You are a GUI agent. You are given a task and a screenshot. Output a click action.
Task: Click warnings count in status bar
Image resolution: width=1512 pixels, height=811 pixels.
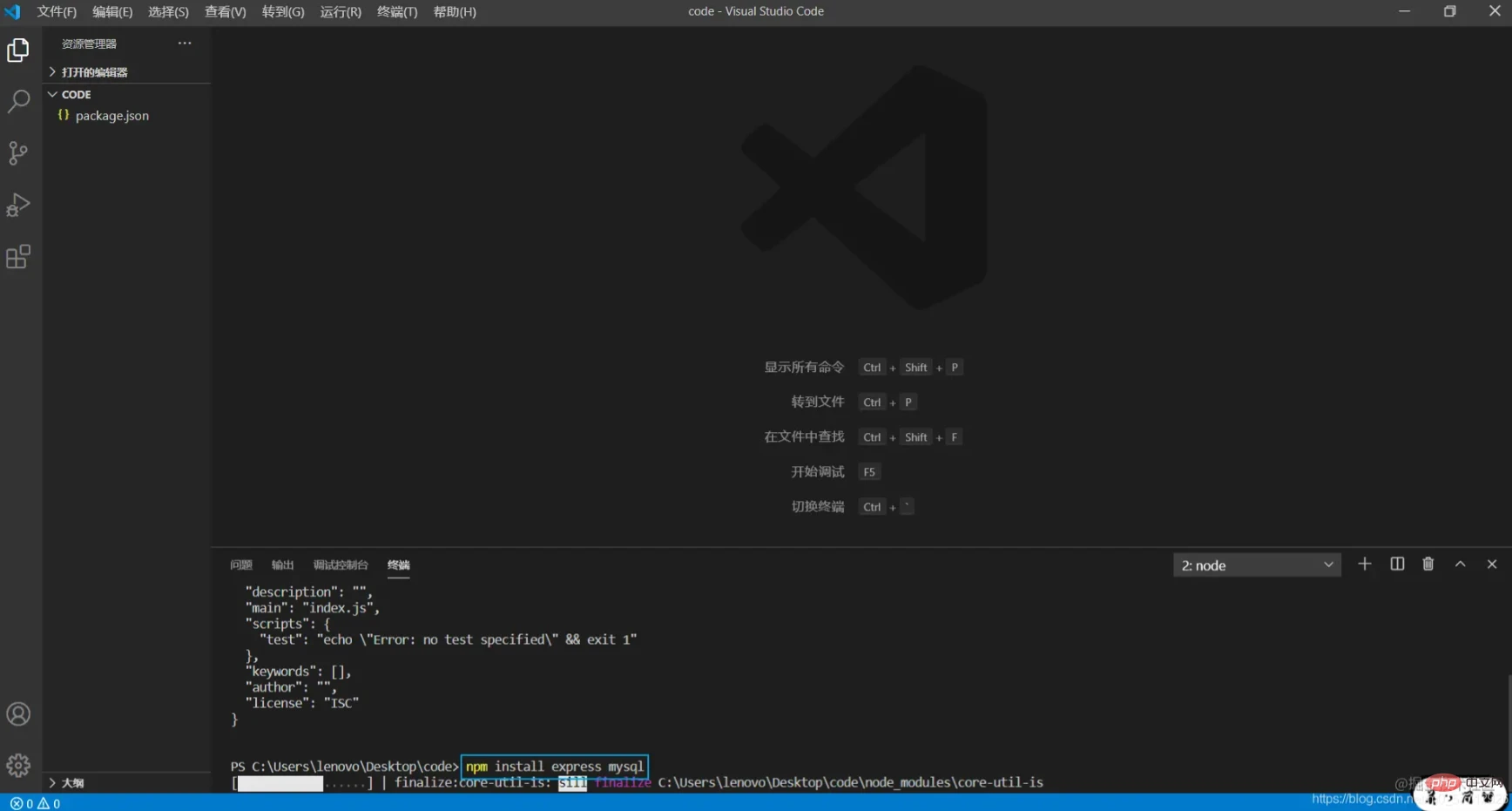pos(49,803)
